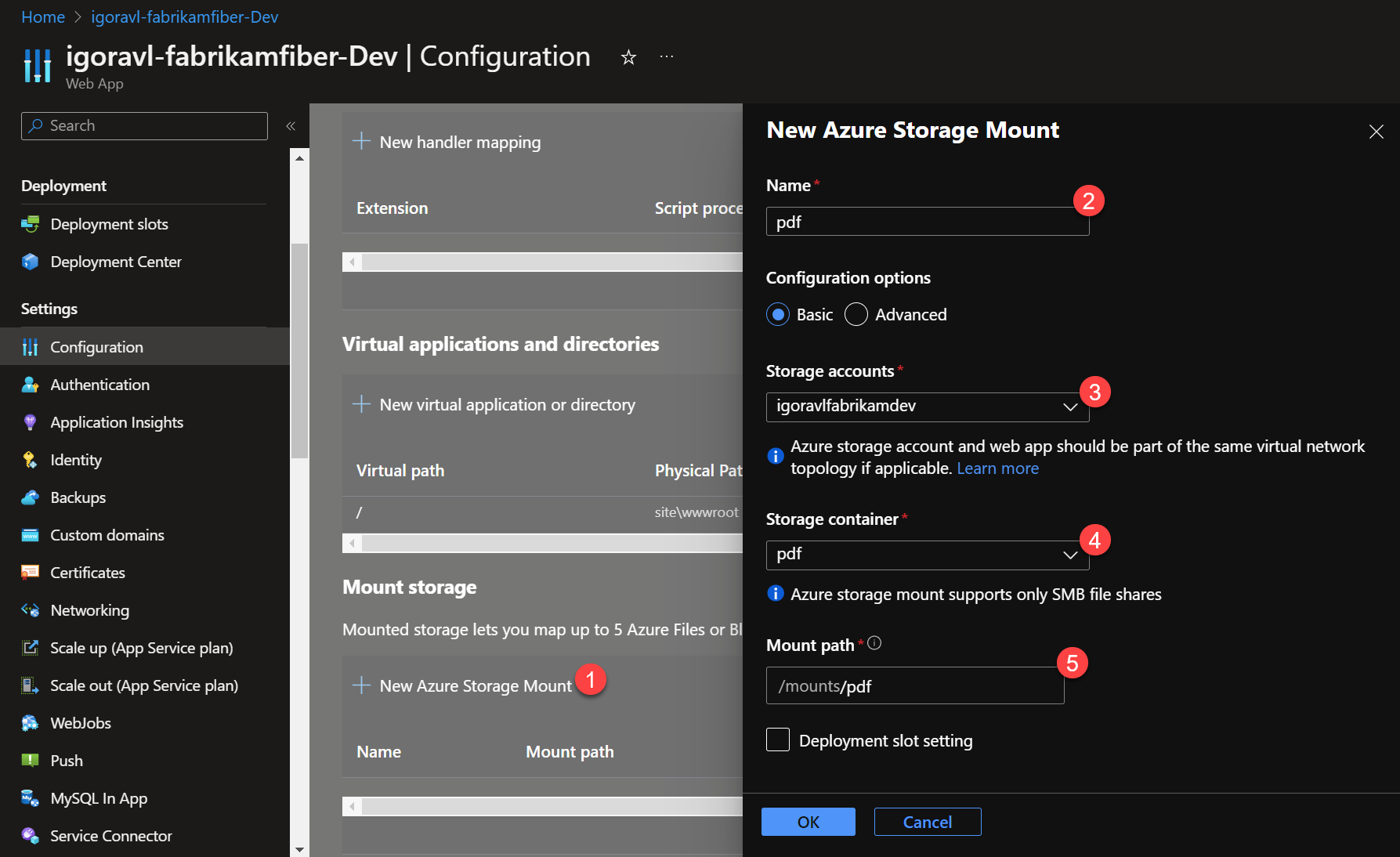Click the Name input field

(928, 222)
